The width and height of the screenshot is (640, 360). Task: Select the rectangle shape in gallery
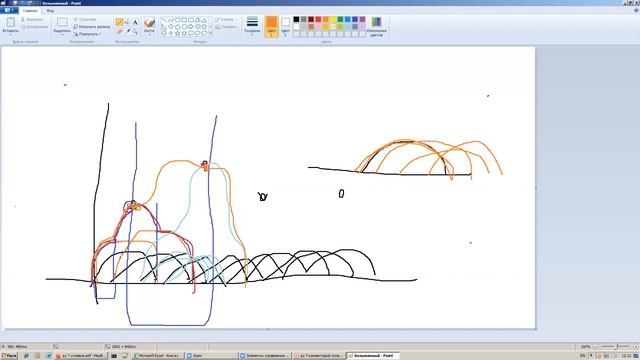point(184,20)
